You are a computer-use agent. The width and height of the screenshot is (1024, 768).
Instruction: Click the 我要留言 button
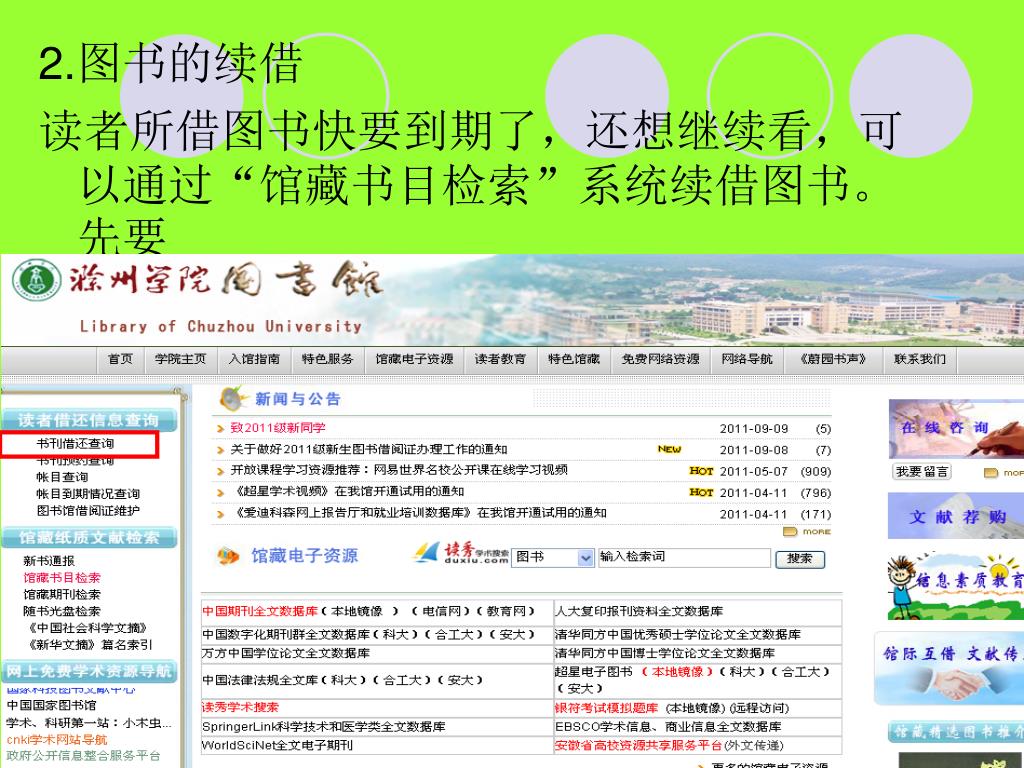tap(921, 472)
